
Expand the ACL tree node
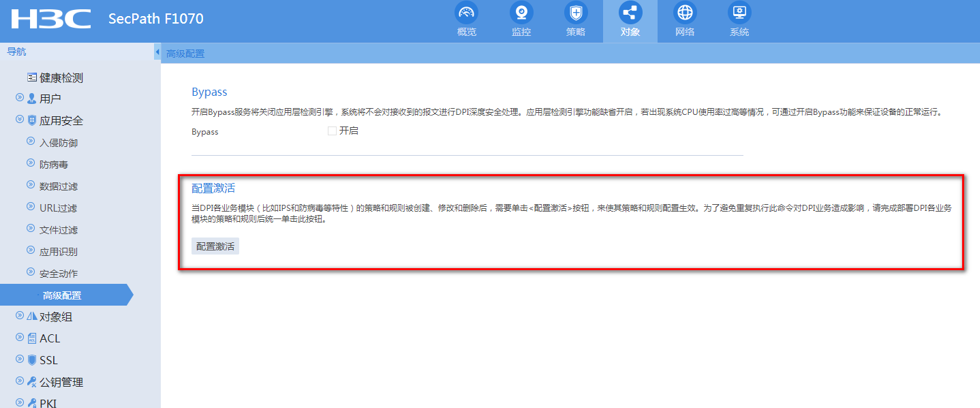(20, 338)
